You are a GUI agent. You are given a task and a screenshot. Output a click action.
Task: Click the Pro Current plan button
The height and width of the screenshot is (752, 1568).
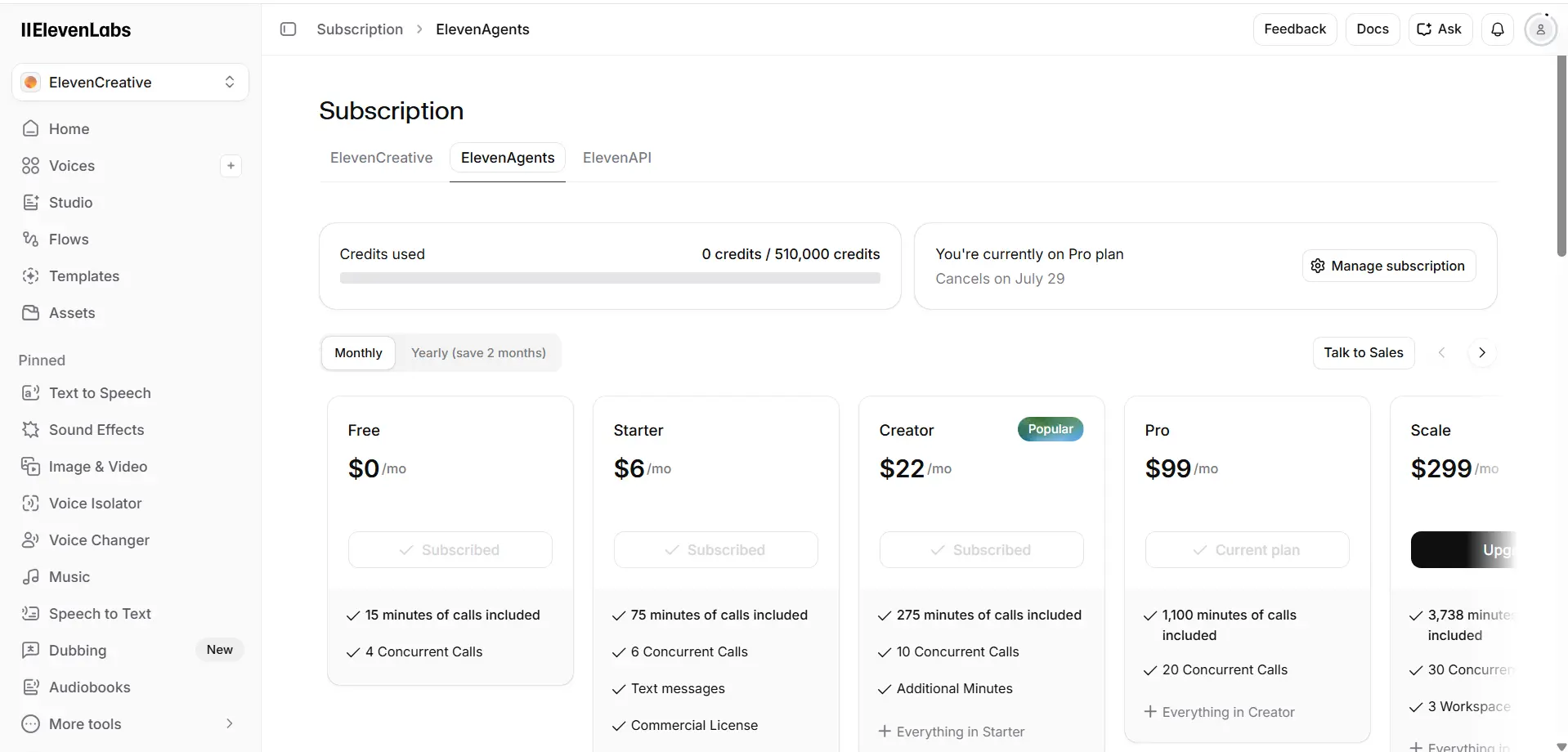1248,550
